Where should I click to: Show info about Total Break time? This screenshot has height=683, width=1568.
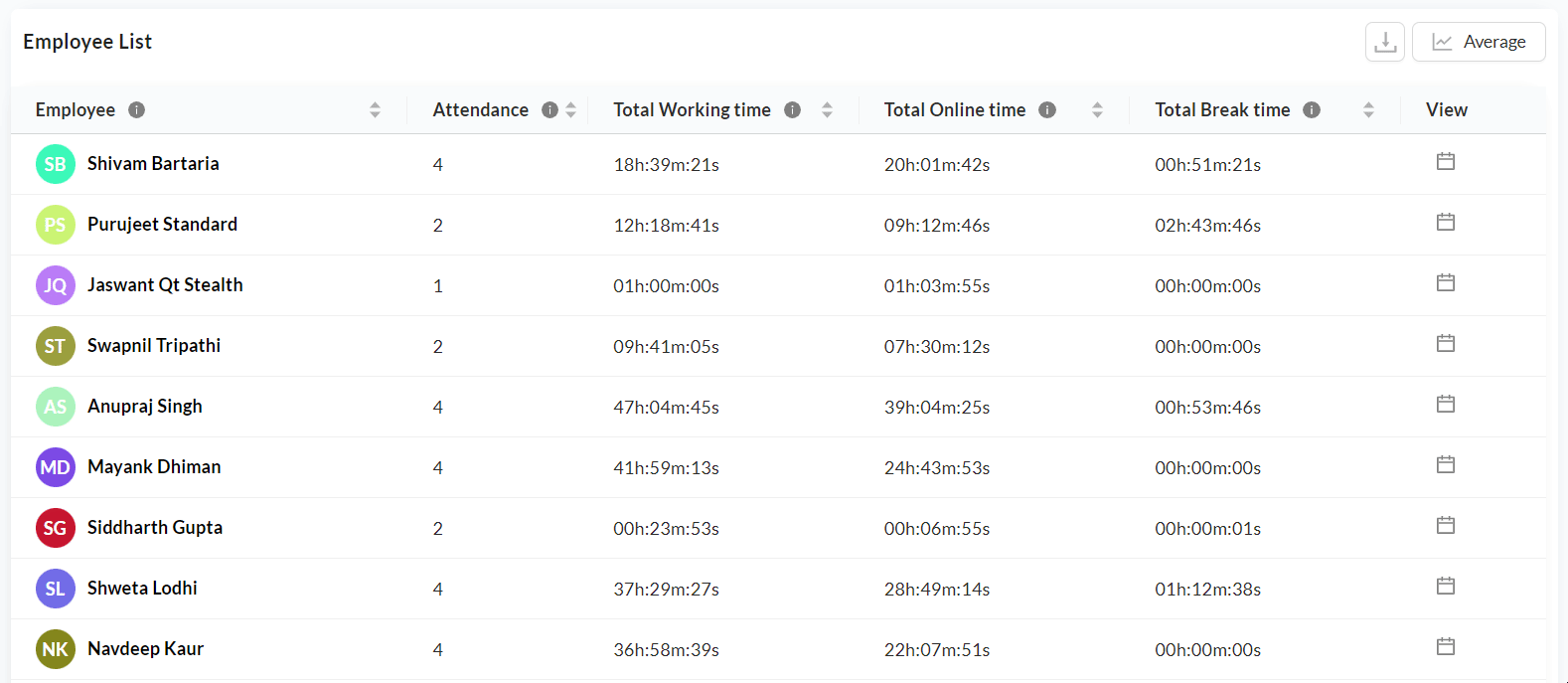tap(1312, 110)
